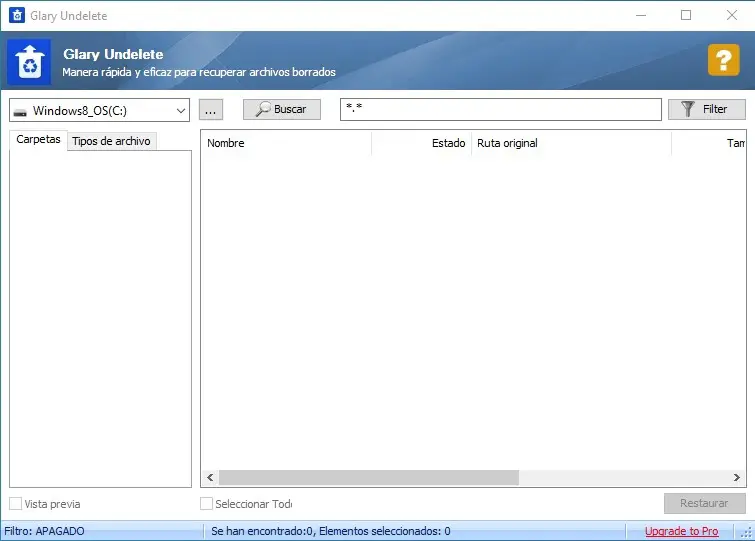Open the Filter button with funnel icon
Screen dimensions: 755x541
pos(706,109)
